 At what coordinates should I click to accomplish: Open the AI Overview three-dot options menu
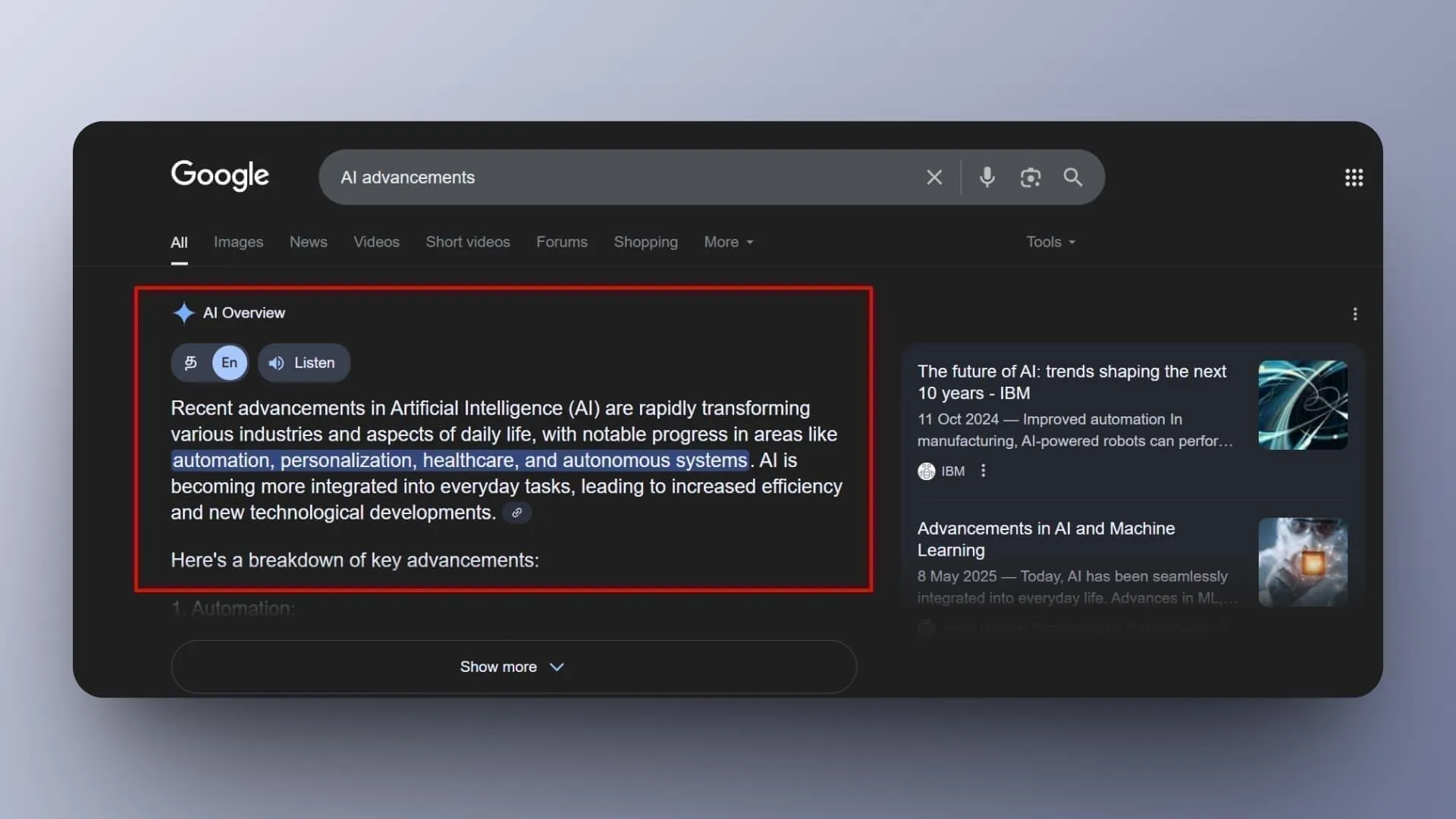[x=1355, y=314]
